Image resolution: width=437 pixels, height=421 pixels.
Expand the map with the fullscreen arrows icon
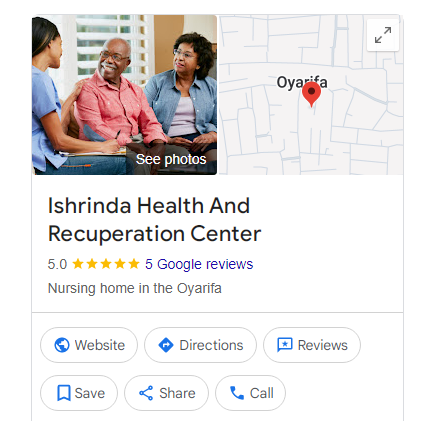383,35
